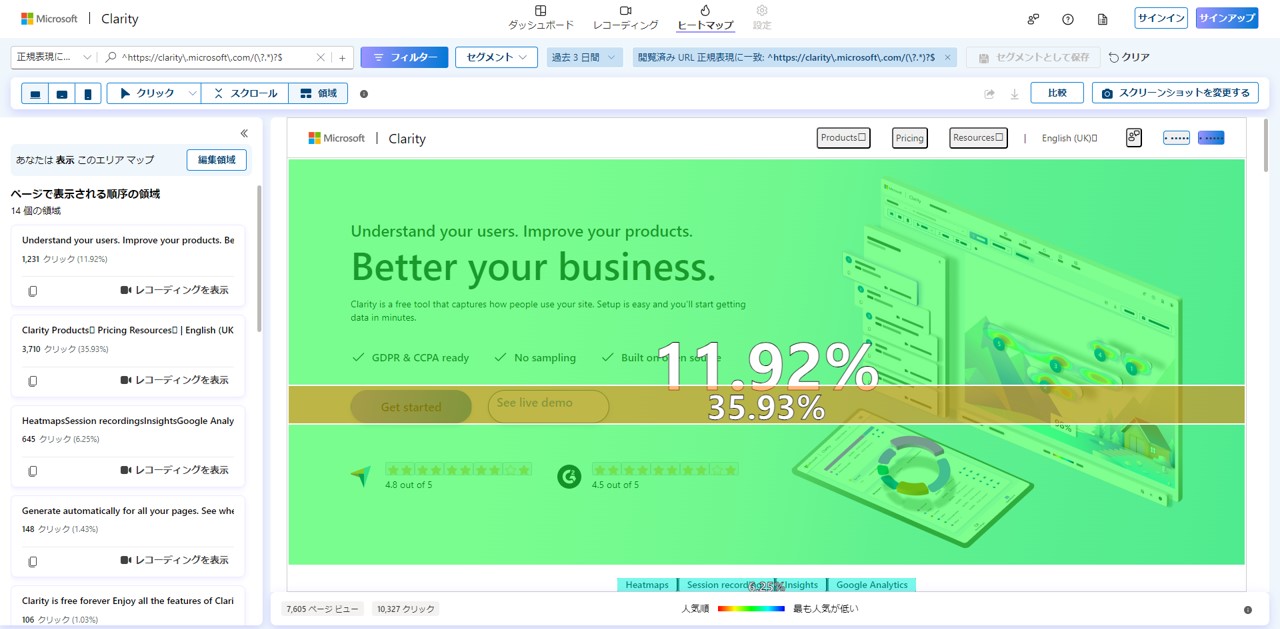Open English (UK) language selector in preview
This screenshot has width=1280, height=629.
click(1069, 138)
